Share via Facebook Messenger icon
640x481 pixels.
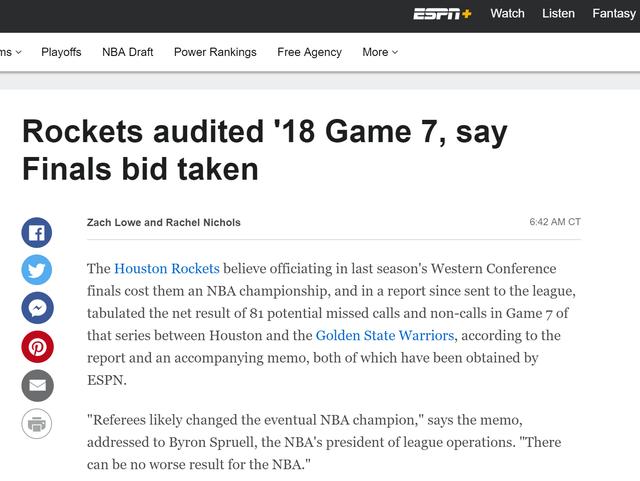tap(37, 308)
